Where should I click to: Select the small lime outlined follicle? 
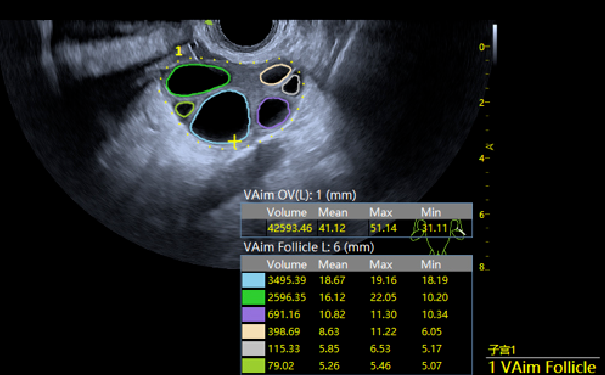(184, 109)
